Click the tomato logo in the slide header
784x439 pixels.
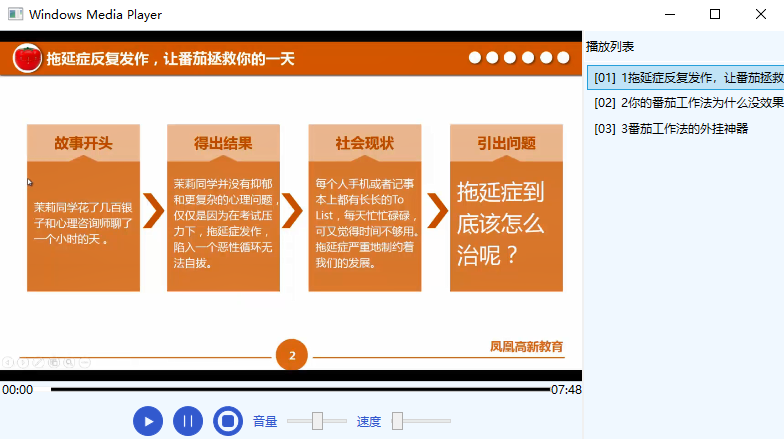[x=27, y=58]
